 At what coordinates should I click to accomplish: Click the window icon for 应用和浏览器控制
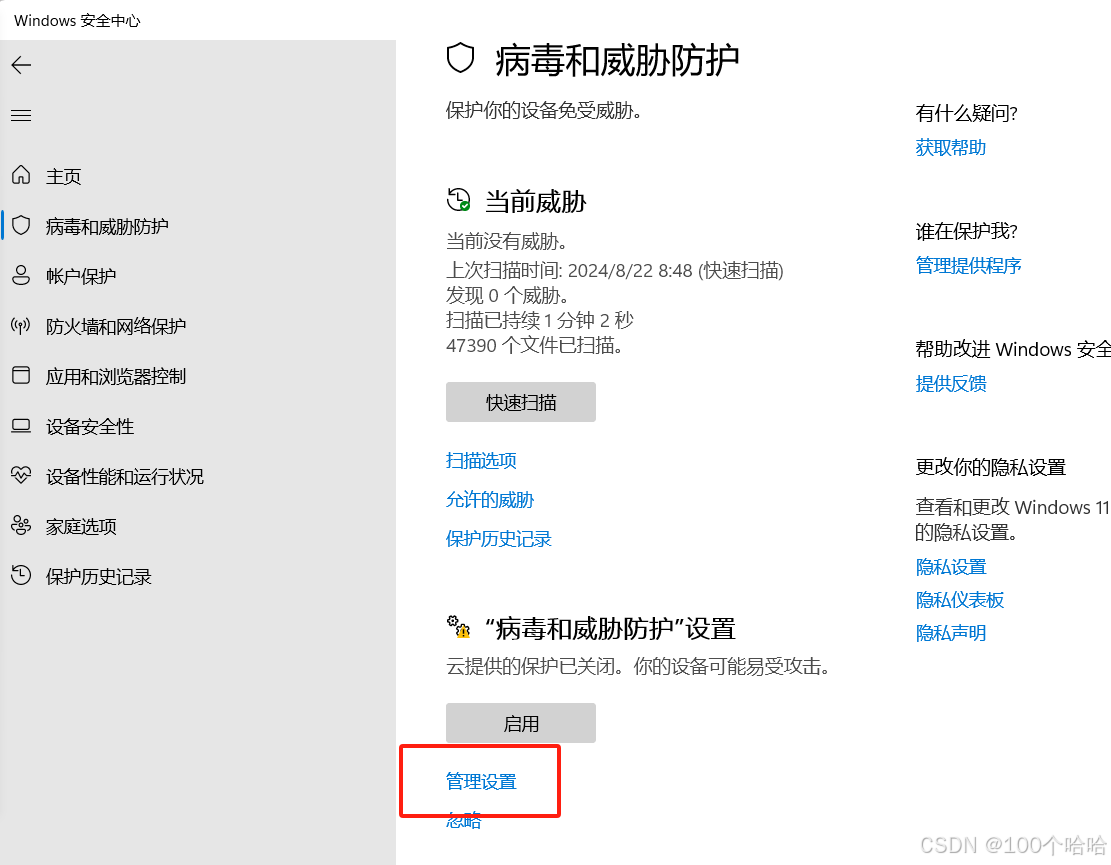click(21, 375)
